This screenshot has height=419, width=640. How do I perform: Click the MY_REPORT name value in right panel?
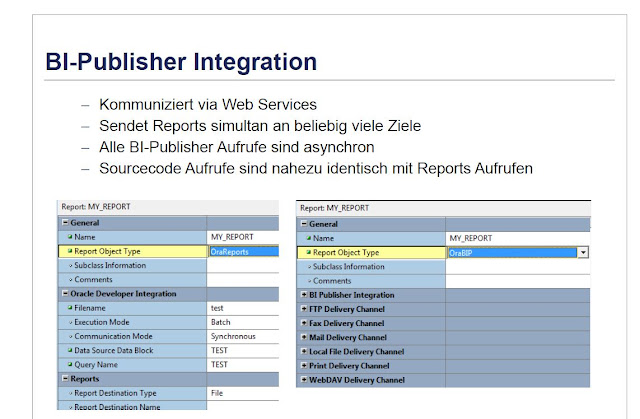(x=471, y=238)
